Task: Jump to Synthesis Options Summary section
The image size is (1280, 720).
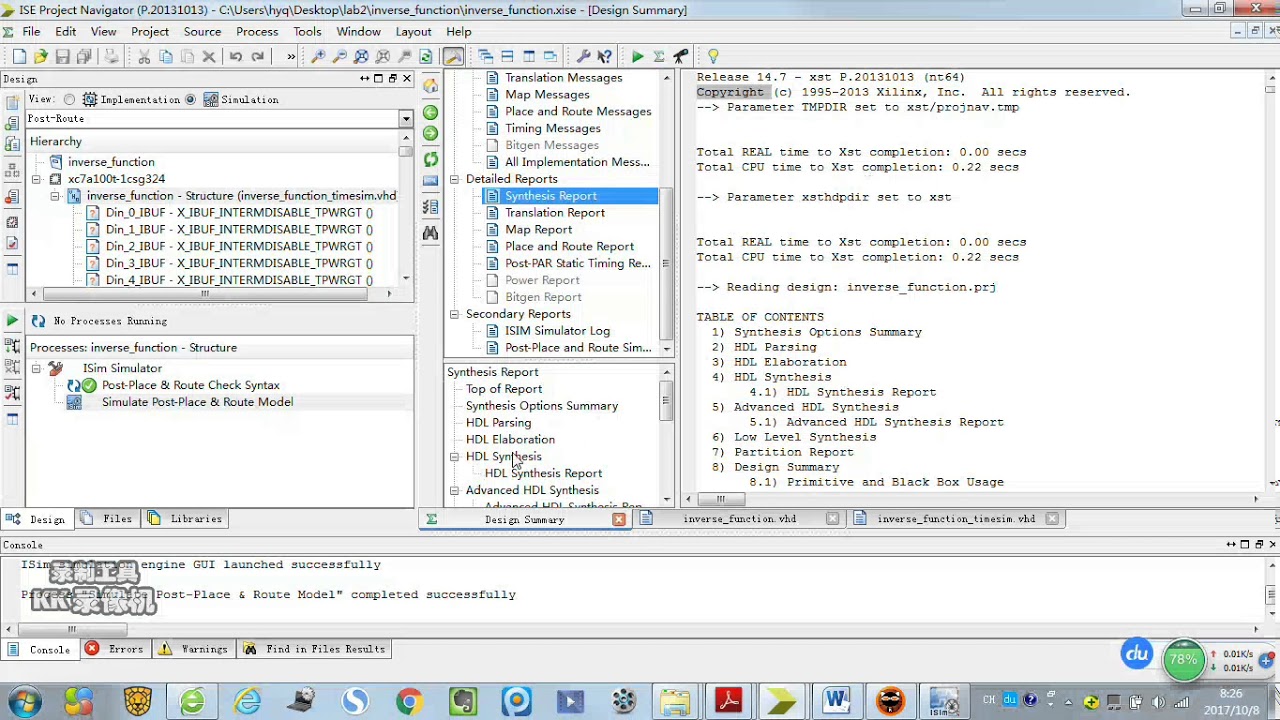Action: 541,406
